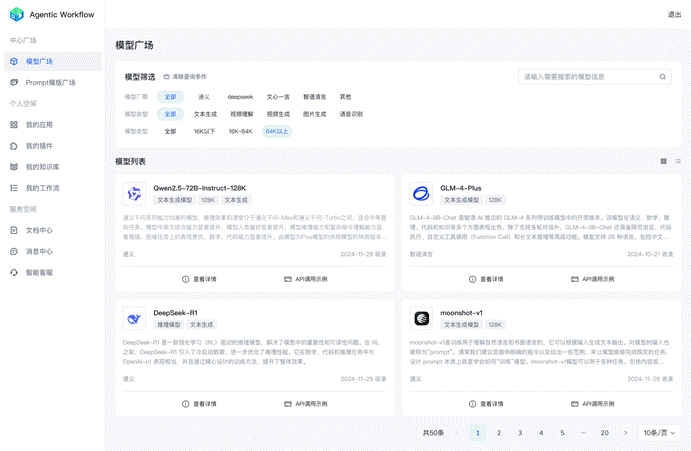Select the 16K-64K context filter

pos(240,131)
